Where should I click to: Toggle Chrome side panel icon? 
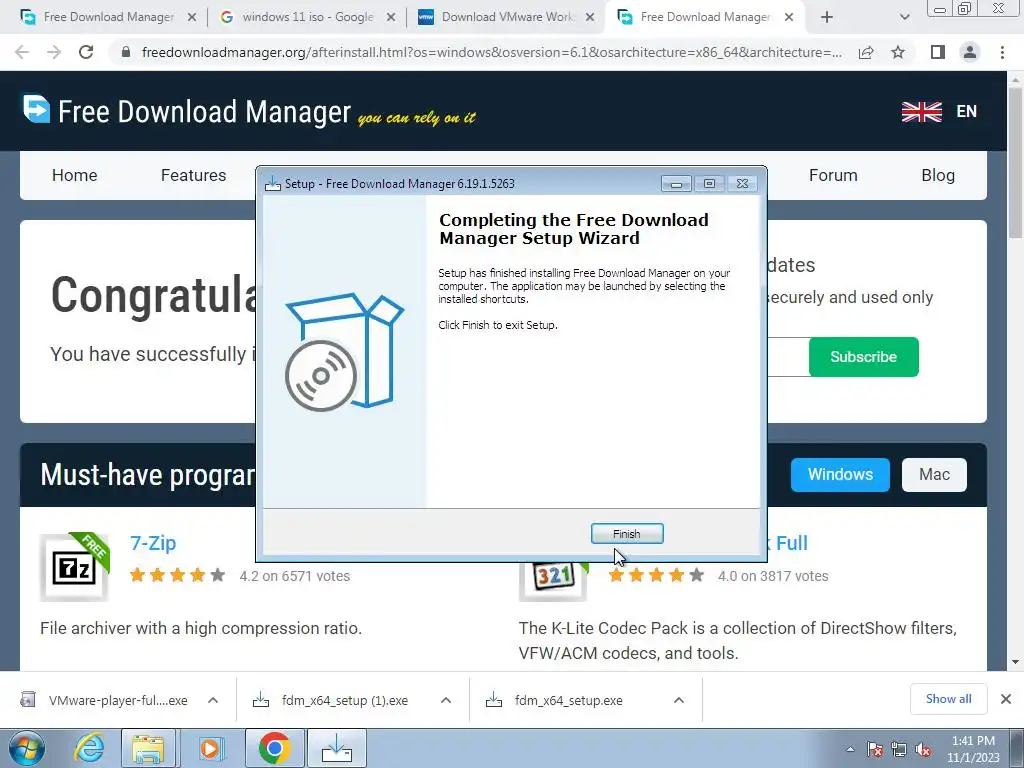point(938,52)
